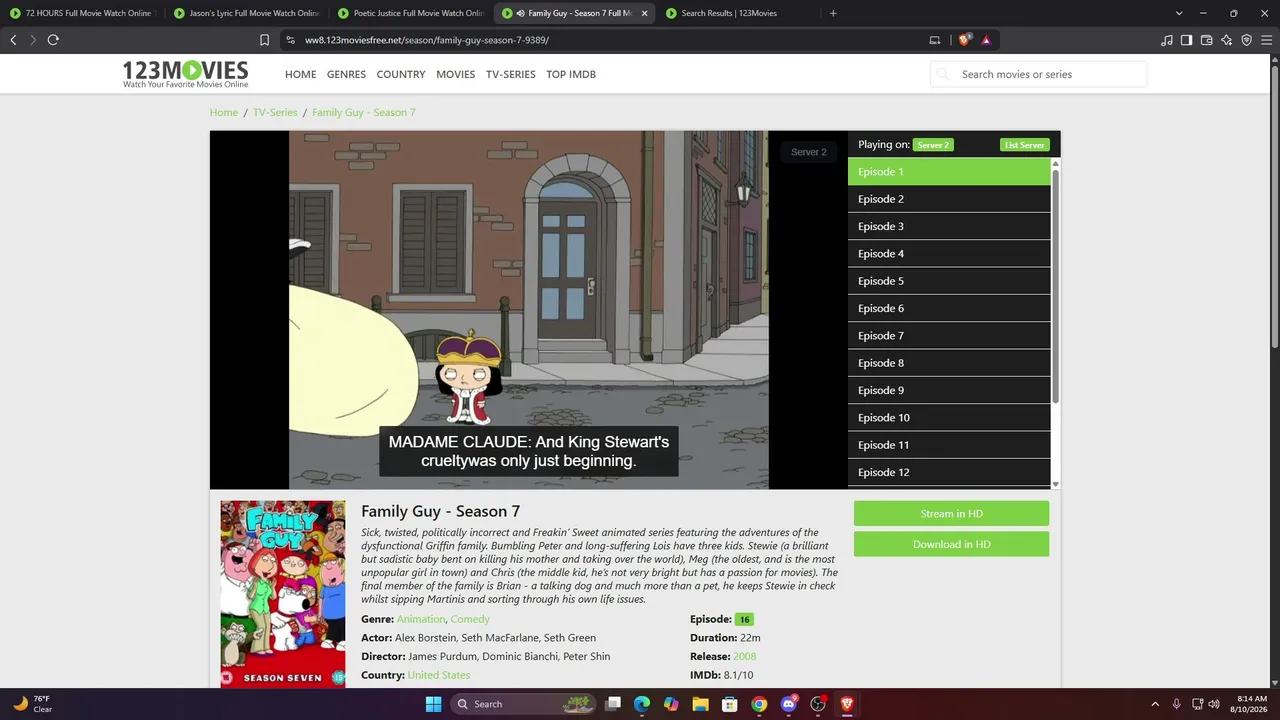Close the Family Guy Season 7 tab
The image size is (1280, 720).
click(x=645, y=13)
